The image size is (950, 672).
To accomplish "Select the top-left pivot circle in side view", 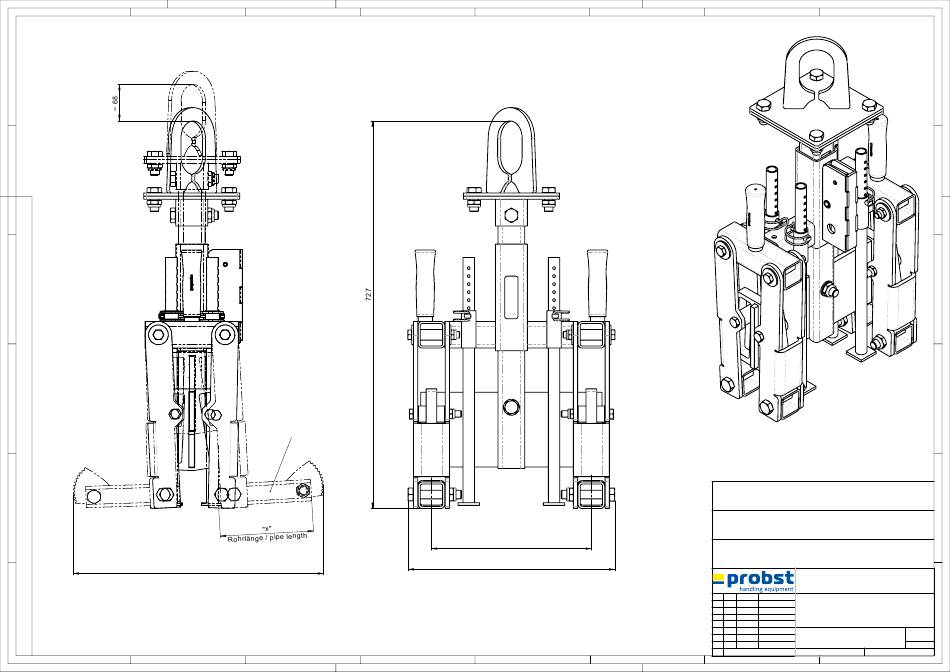I will 156,334.
